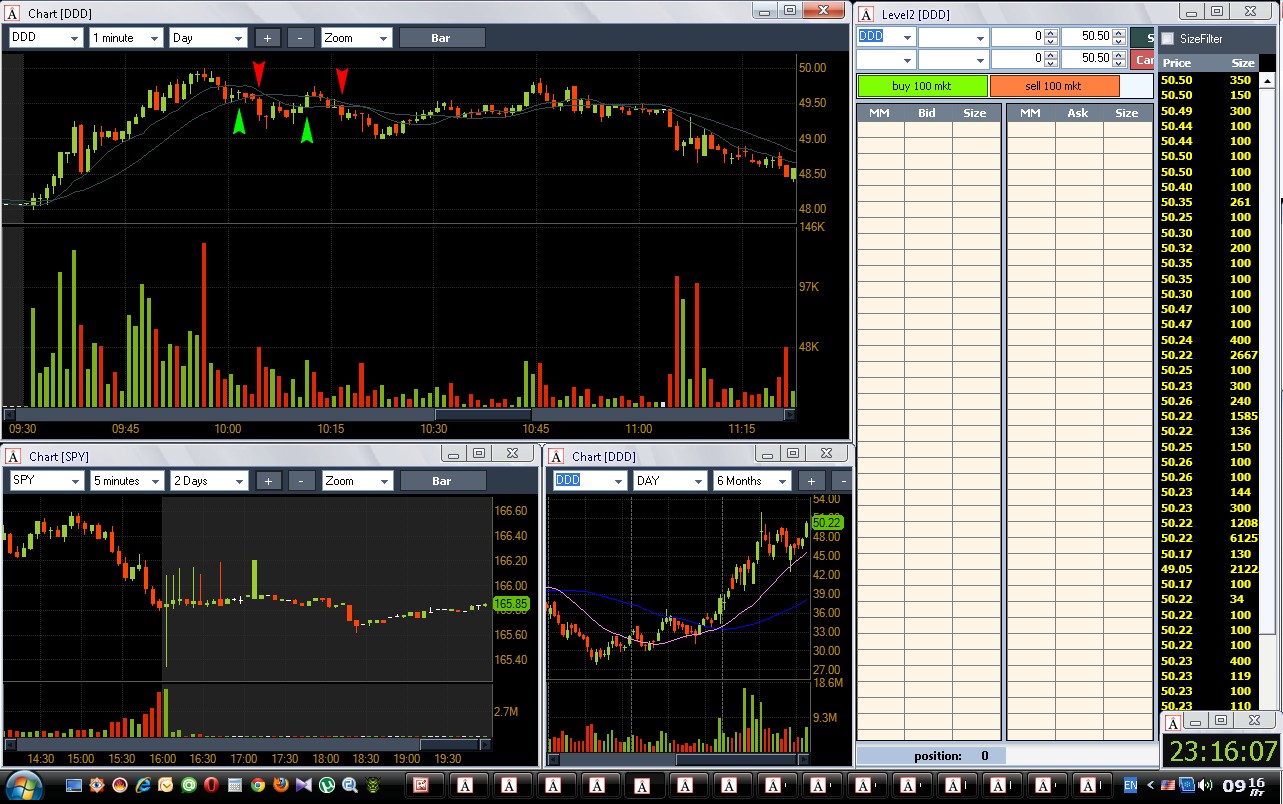Viewport: 1283px width, 804px height.
Task: Open the calculator icon in the taskbar
Action: 234,785
